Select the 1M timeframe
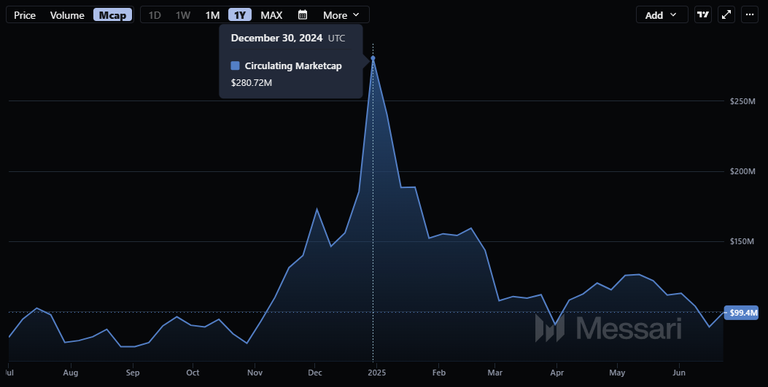768x387 pixels. coord(213,15)
